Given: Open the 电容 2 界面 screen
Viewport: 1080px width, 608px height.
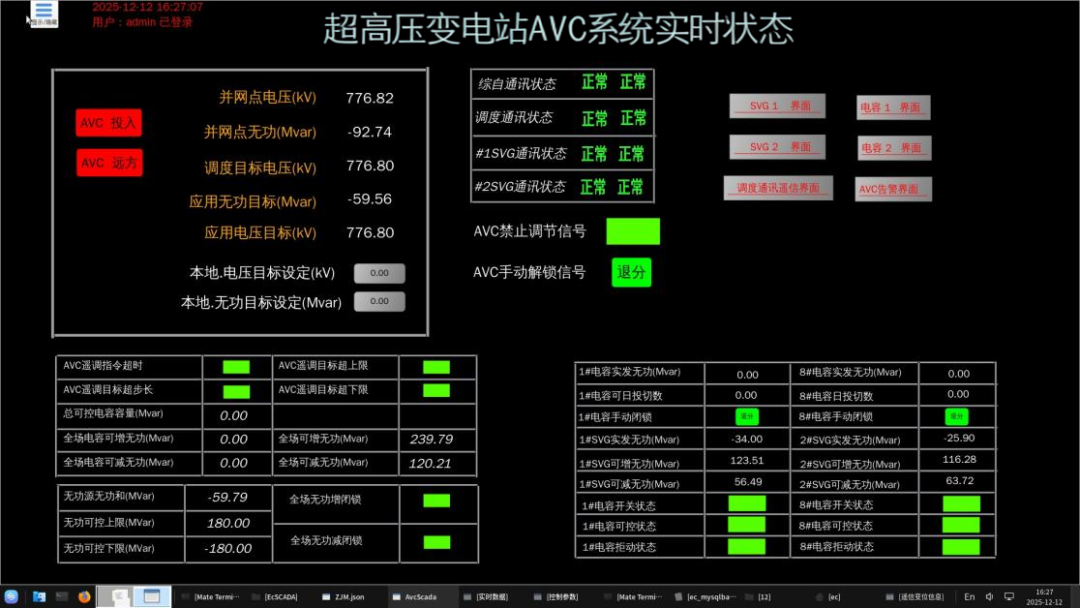Looking at the screenshot, I should [892, 146].
